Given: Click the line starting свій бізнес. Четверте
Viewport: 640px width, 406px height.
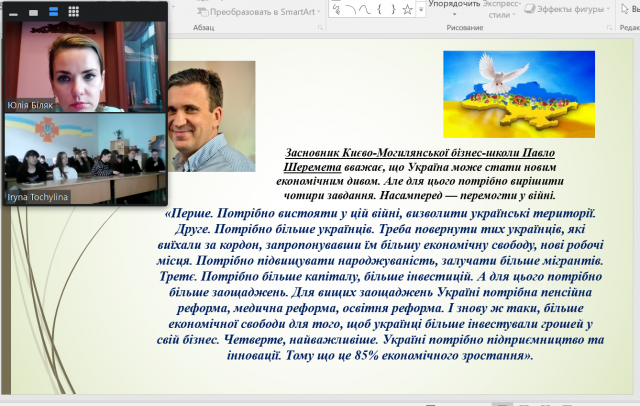Looking at the screenshot, I should click(380, 340).
